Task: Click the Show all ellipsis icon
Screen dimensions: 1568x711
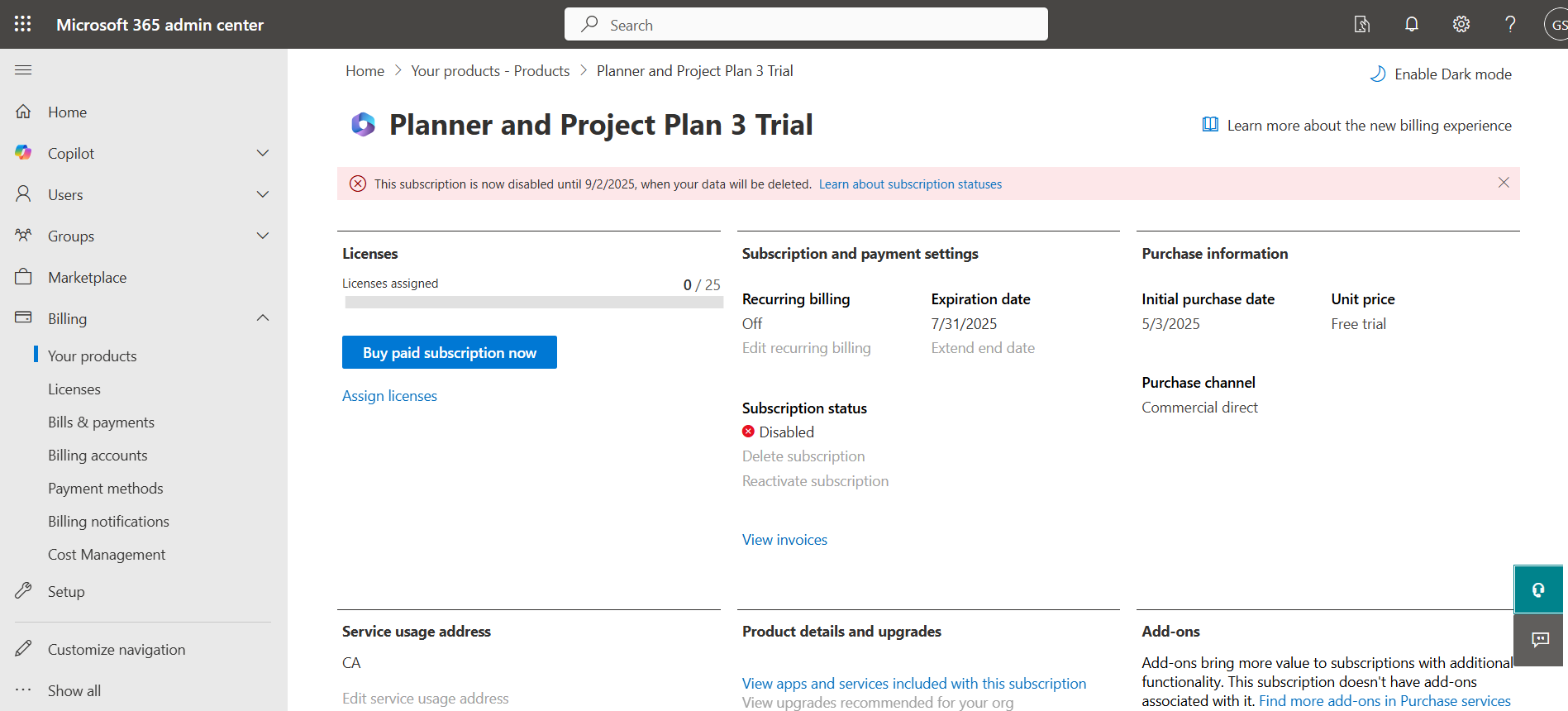Action: pyautogui.click(x=23, y=690)
